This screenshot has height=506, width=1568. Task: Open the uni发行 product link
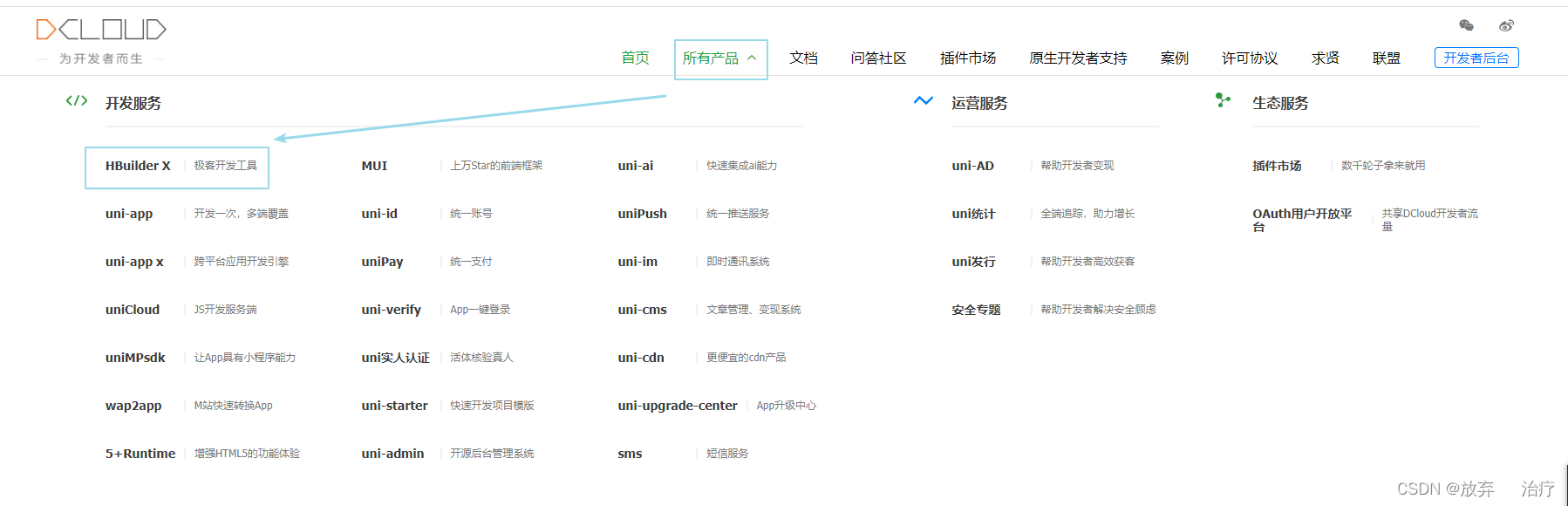point(973,262)
